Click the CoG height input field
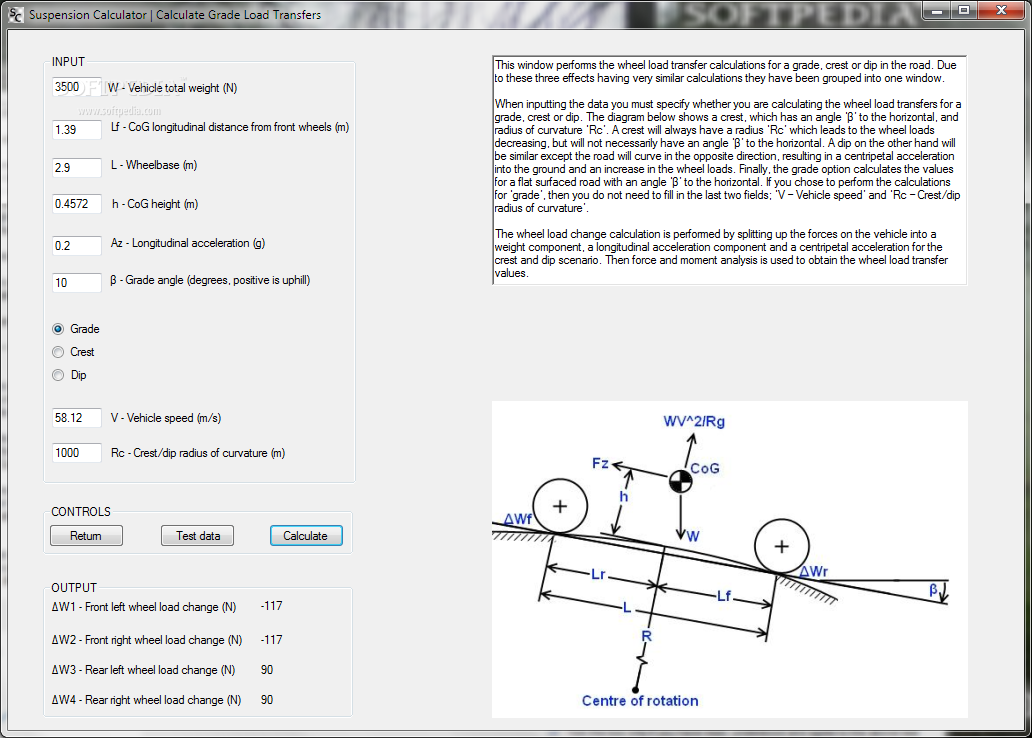 pyautogui.click(x=77, y=204)
